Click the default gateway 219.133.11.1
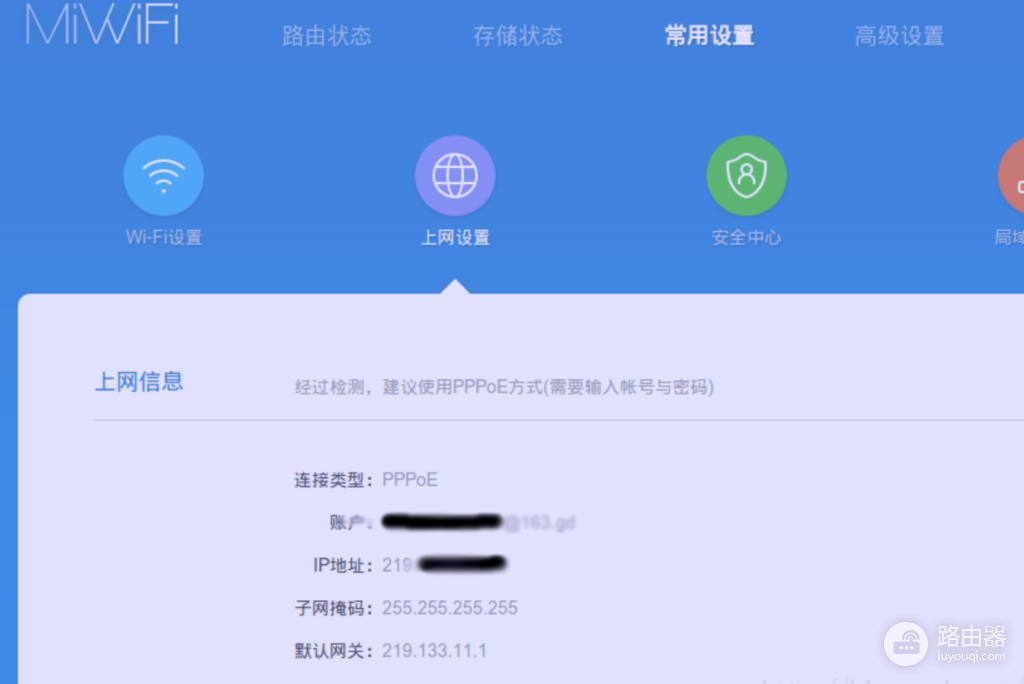This screenshot has height=684, width=1024. 435,650
